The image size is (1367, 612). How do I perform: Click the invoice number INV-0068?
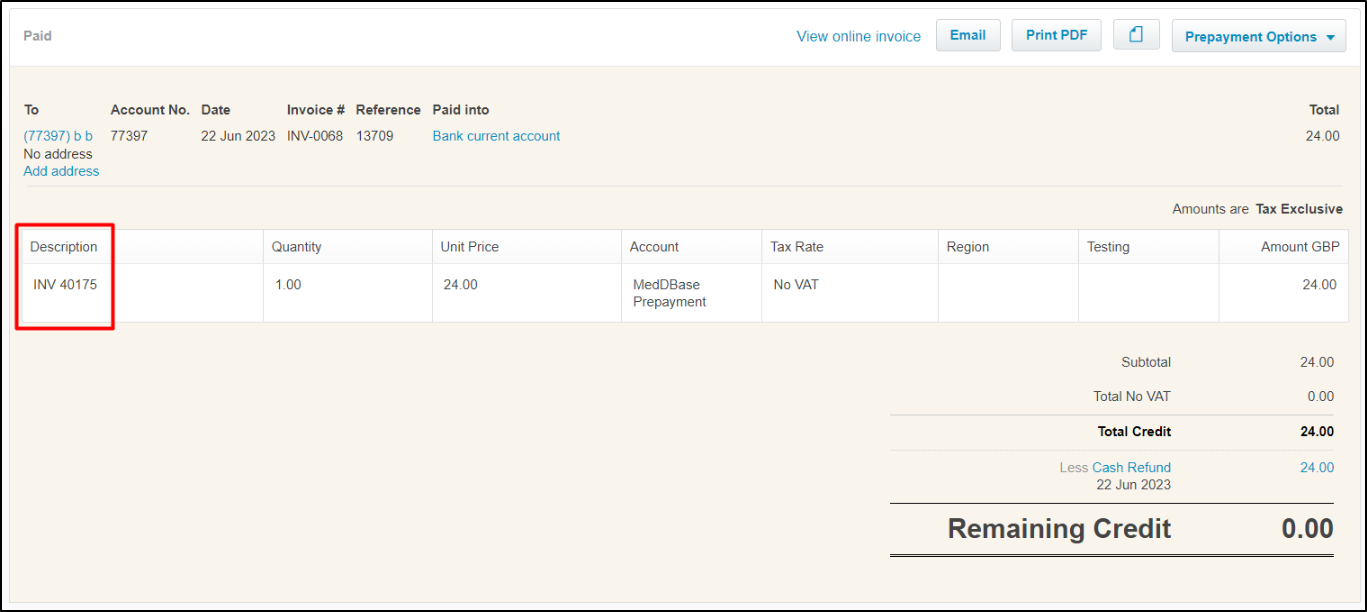(314, 136)
